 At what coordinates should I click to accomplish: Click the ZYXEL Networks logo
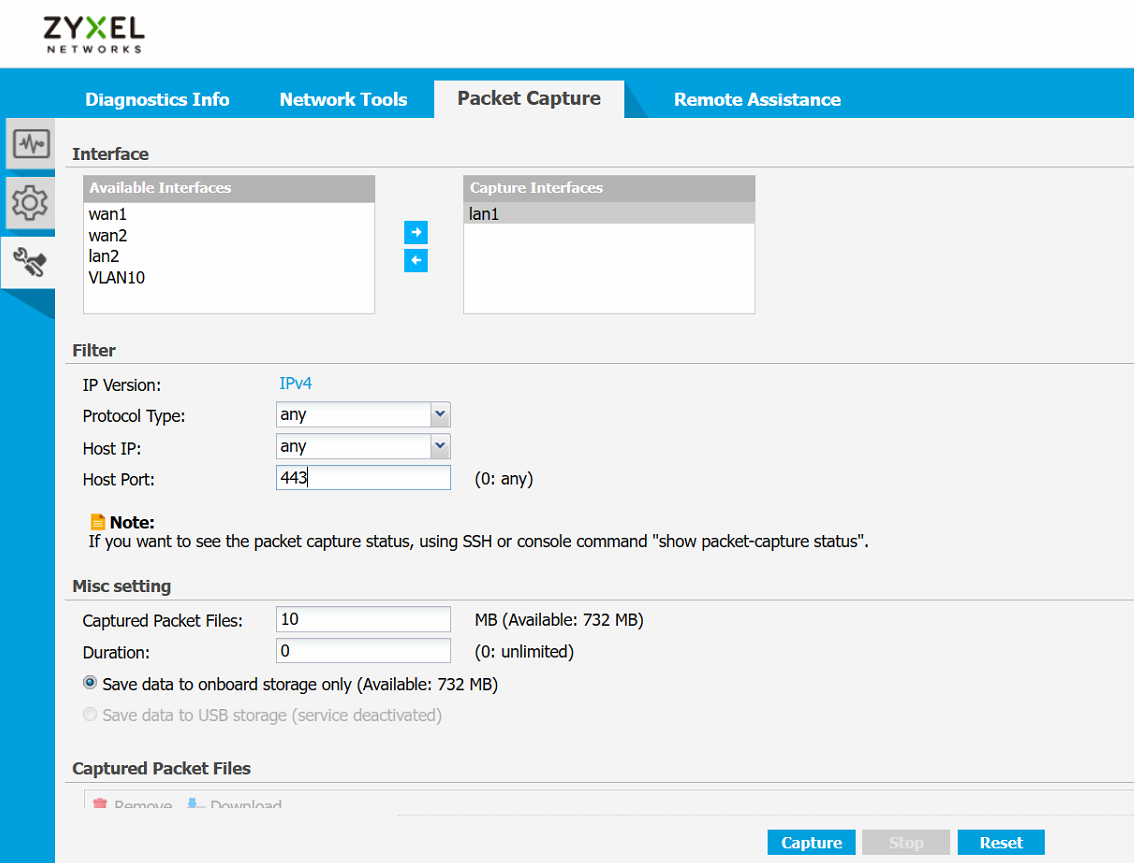94,34
